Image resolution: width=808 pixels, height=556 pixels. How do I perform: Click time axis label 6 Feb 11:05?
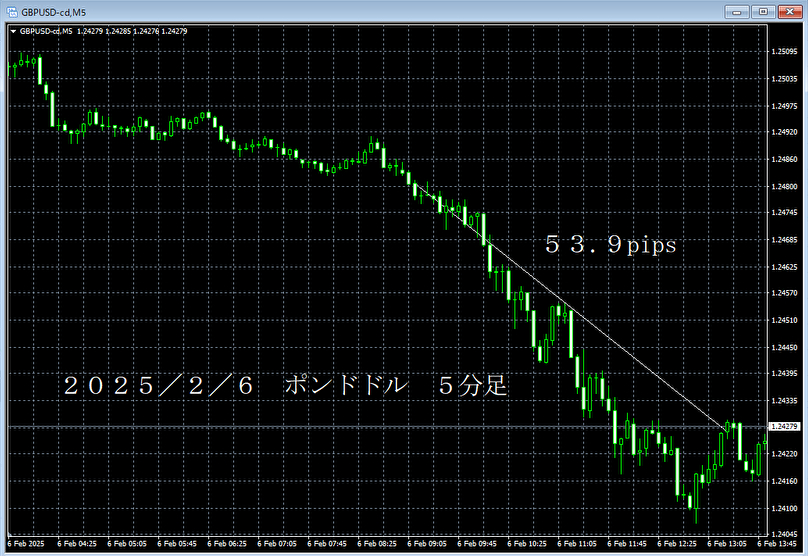point(577,544)
